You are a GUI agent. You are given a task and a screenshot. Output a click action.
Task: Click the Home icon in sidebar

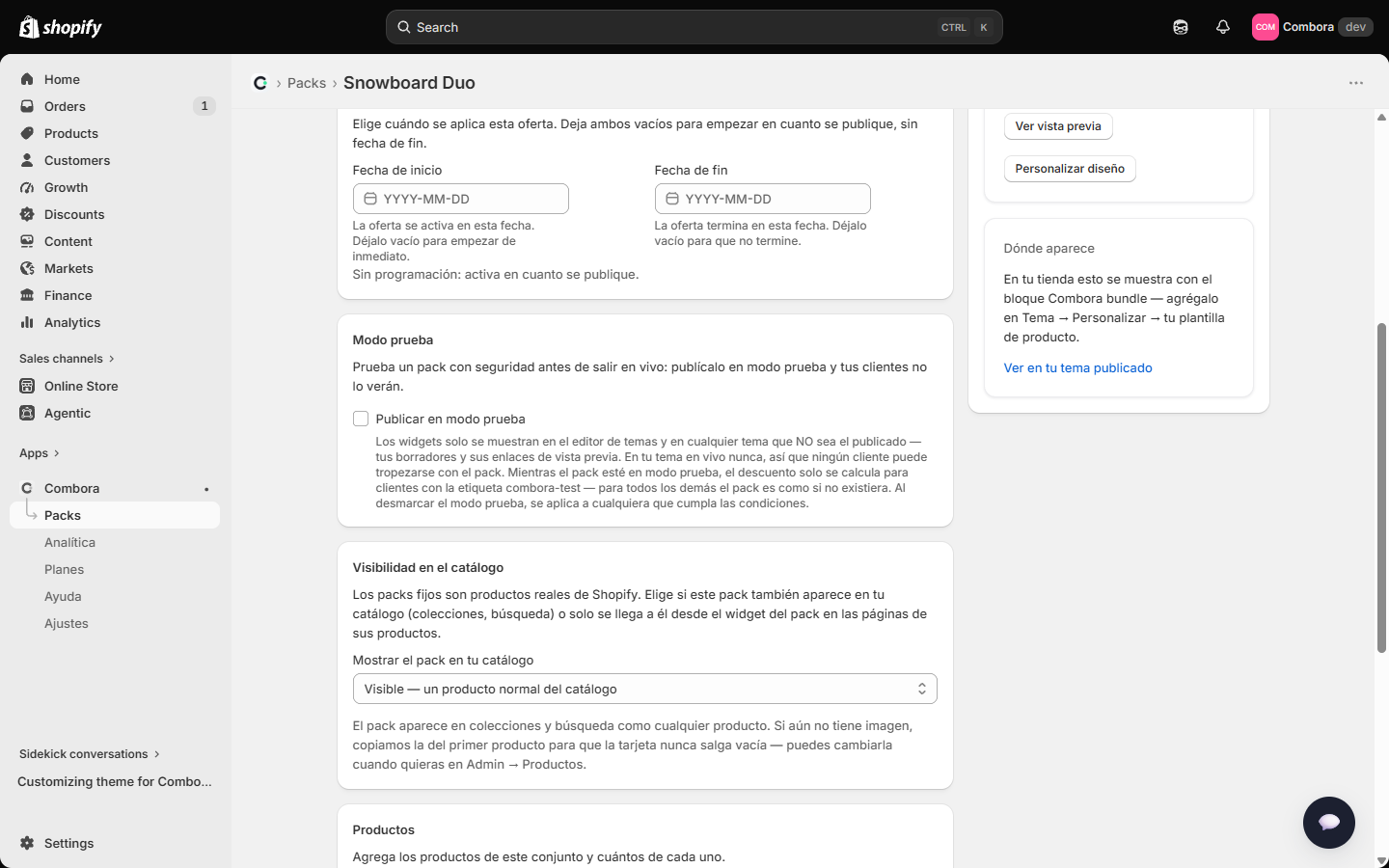(x=27, y=79)
